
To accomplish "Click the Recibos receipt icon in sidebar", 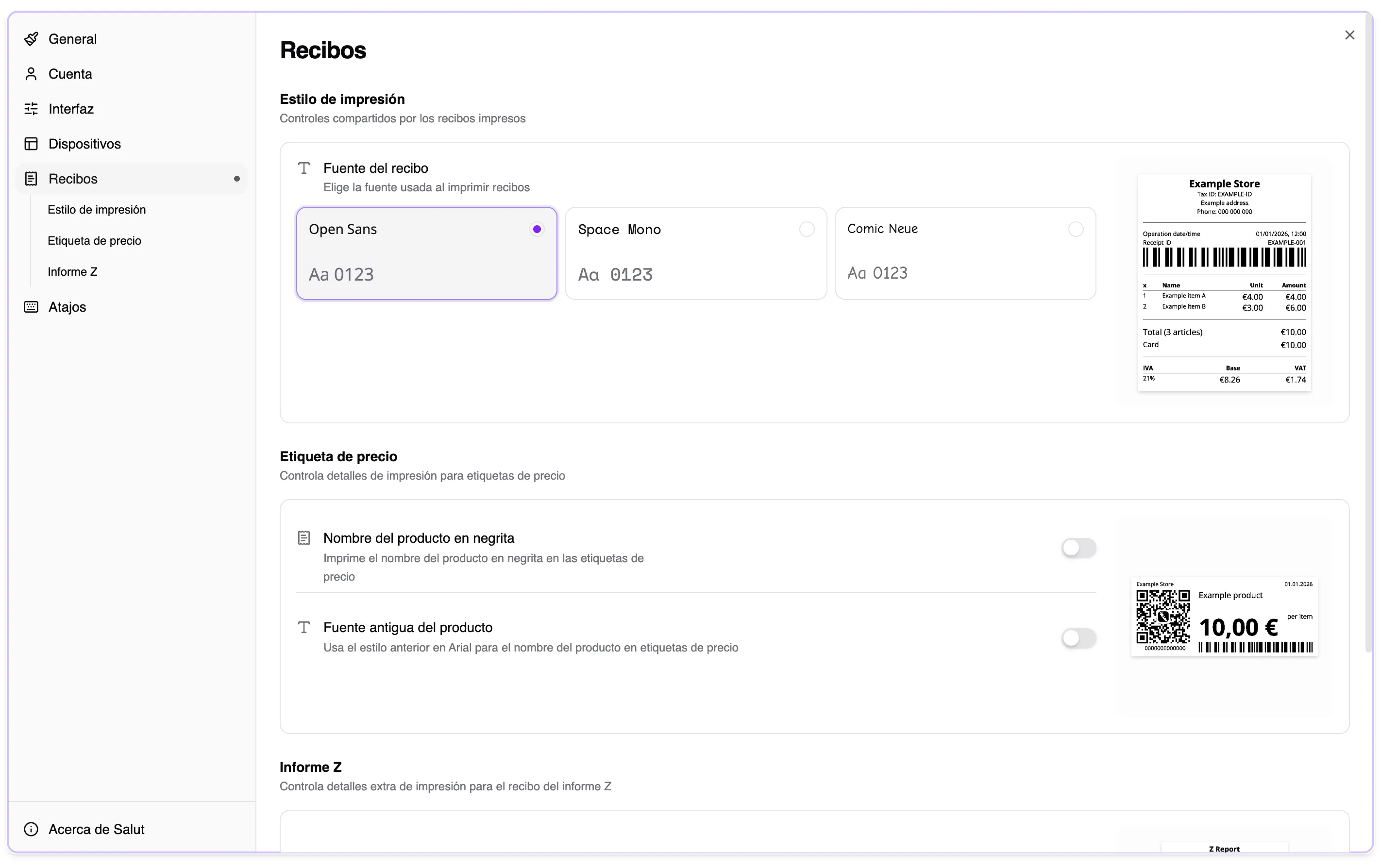I will click(31, 179).
